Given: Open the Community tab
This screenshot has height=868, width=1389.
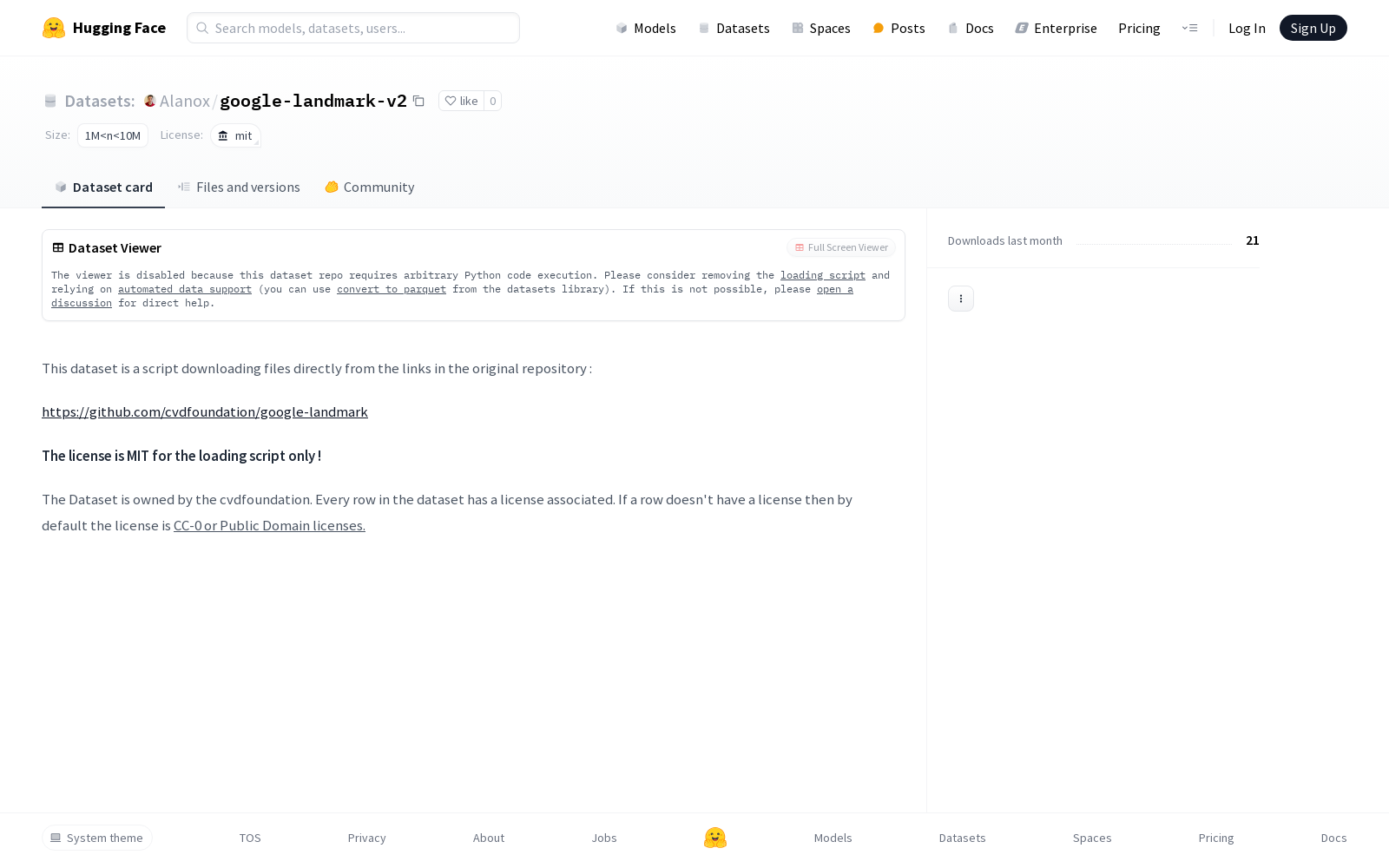Looking at the screenshot, I should (370, 187).
